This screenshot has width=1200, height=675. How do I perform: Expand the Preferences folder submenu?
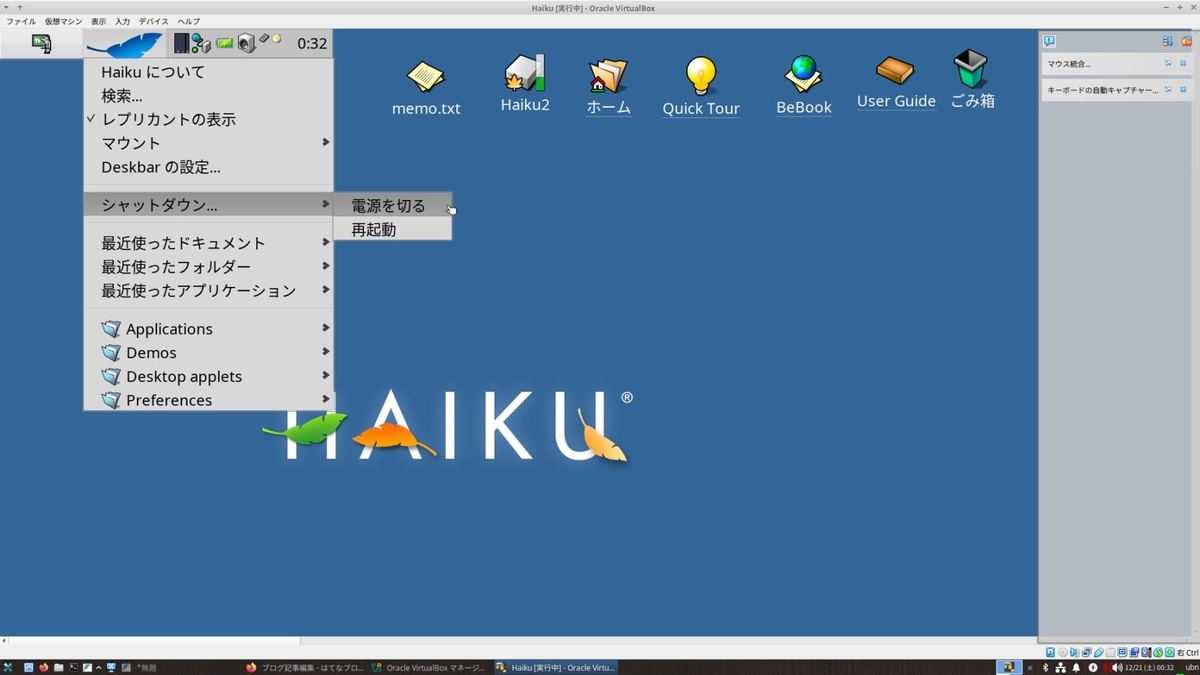point(208,400)
